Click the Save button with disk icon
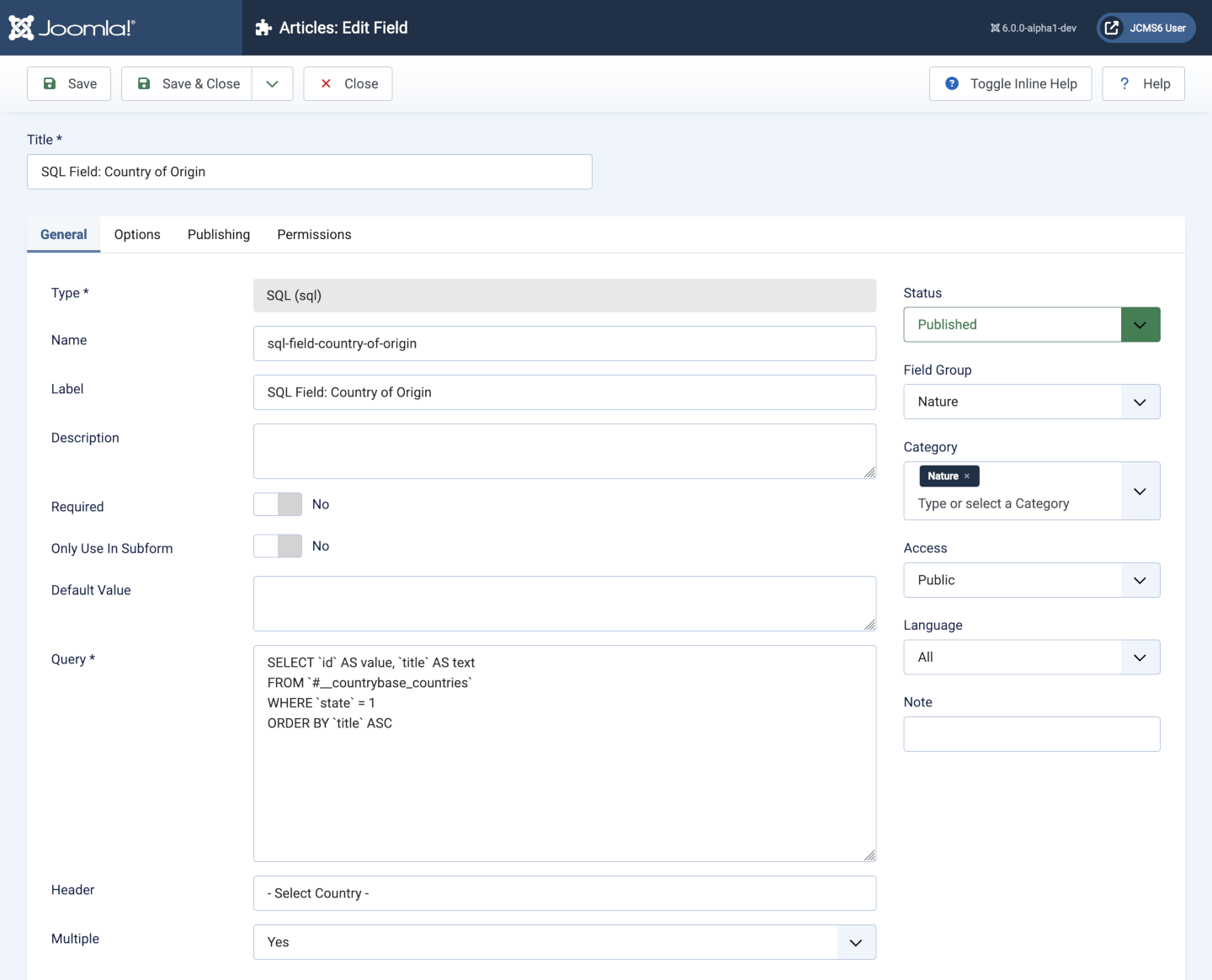Image resolution: width=1212 pixels, height=980 pixels. click(69, 83)
